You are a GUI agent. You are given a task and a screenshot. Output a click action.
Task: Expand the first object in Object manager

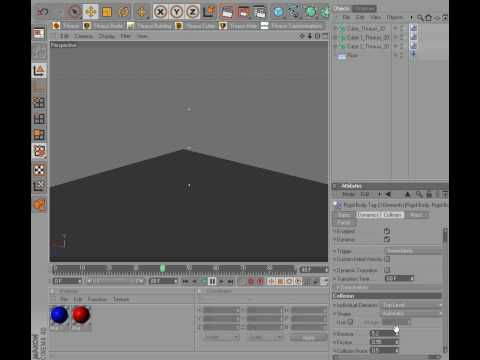(x=336, y=29)
